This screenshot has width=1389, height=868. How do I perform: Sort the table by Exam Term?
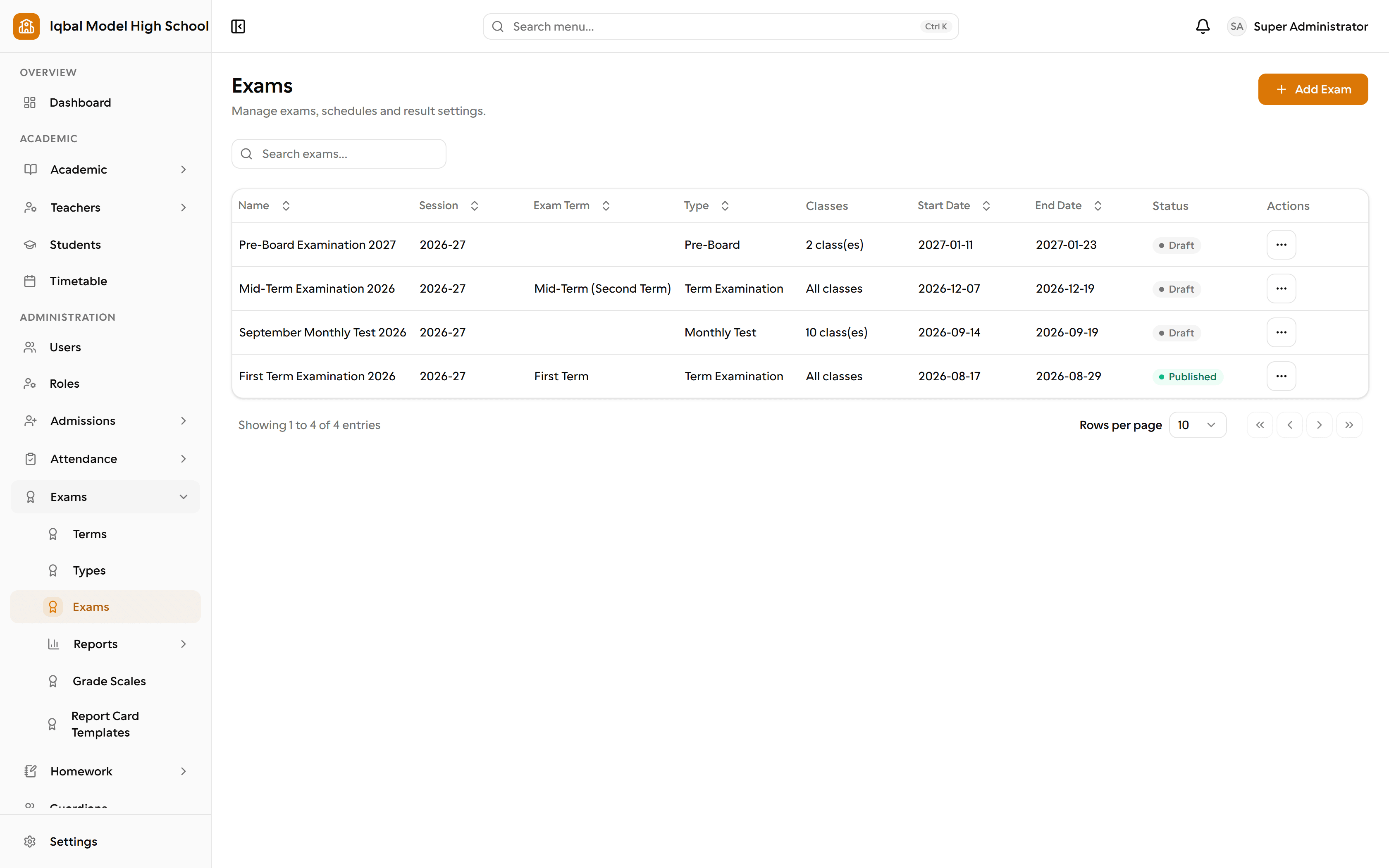click(572, 205)
